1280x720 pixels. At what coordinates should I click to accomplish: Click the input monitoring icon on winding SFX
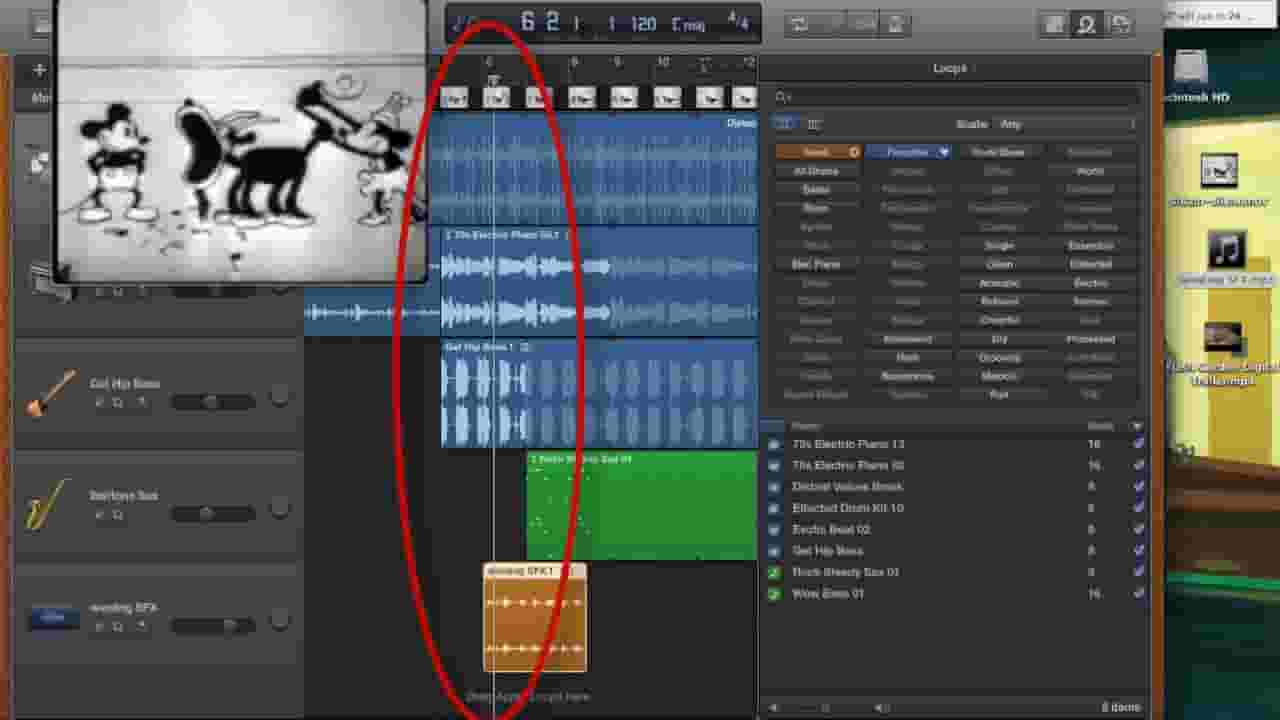142,626
